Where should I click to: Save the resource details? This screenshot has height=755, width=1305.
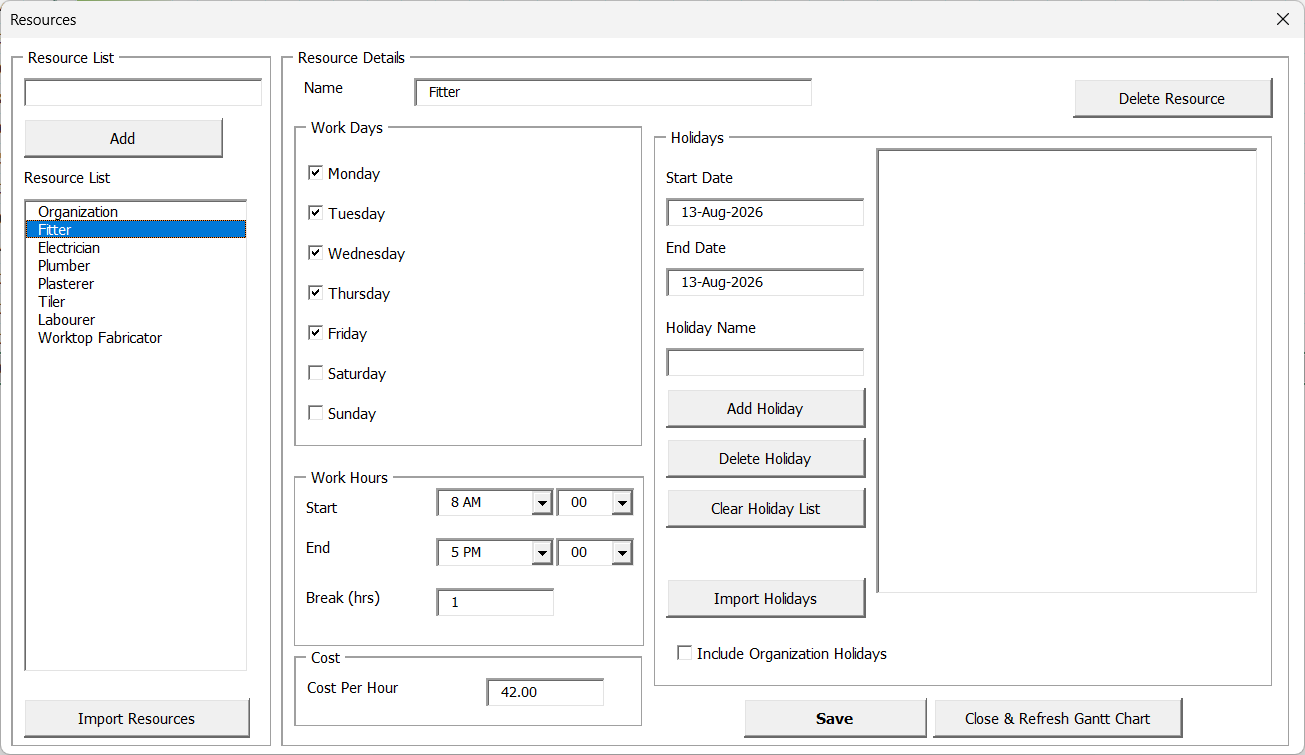[x=835, y=718]
